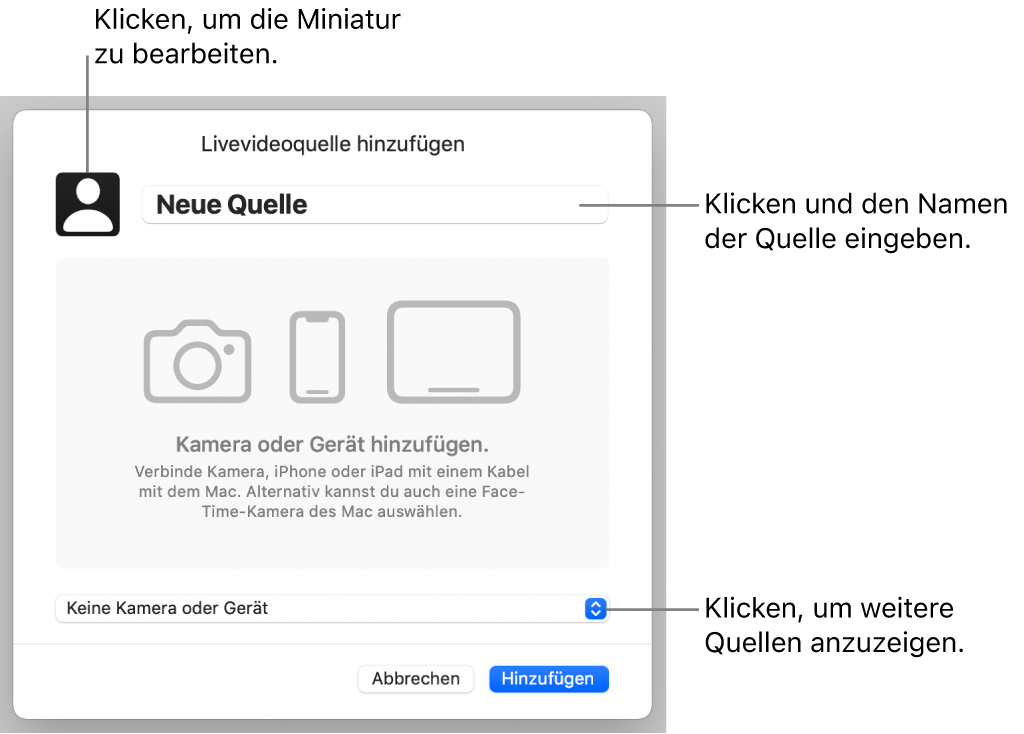Image resolution: width=1024 pixels, height=734 pixels.
Task: Click the Kamera oder Gerät hinzufügen heading
Action: 332,444
